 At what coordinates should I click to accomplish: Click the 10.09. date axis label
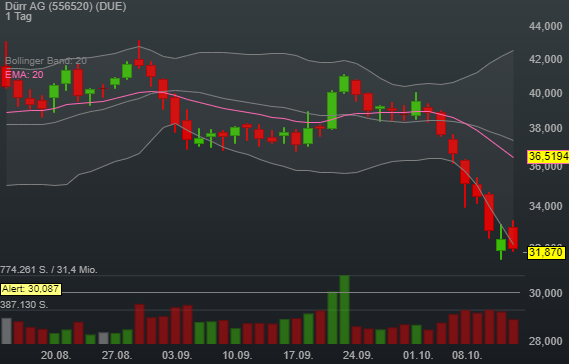pos(237,355)
